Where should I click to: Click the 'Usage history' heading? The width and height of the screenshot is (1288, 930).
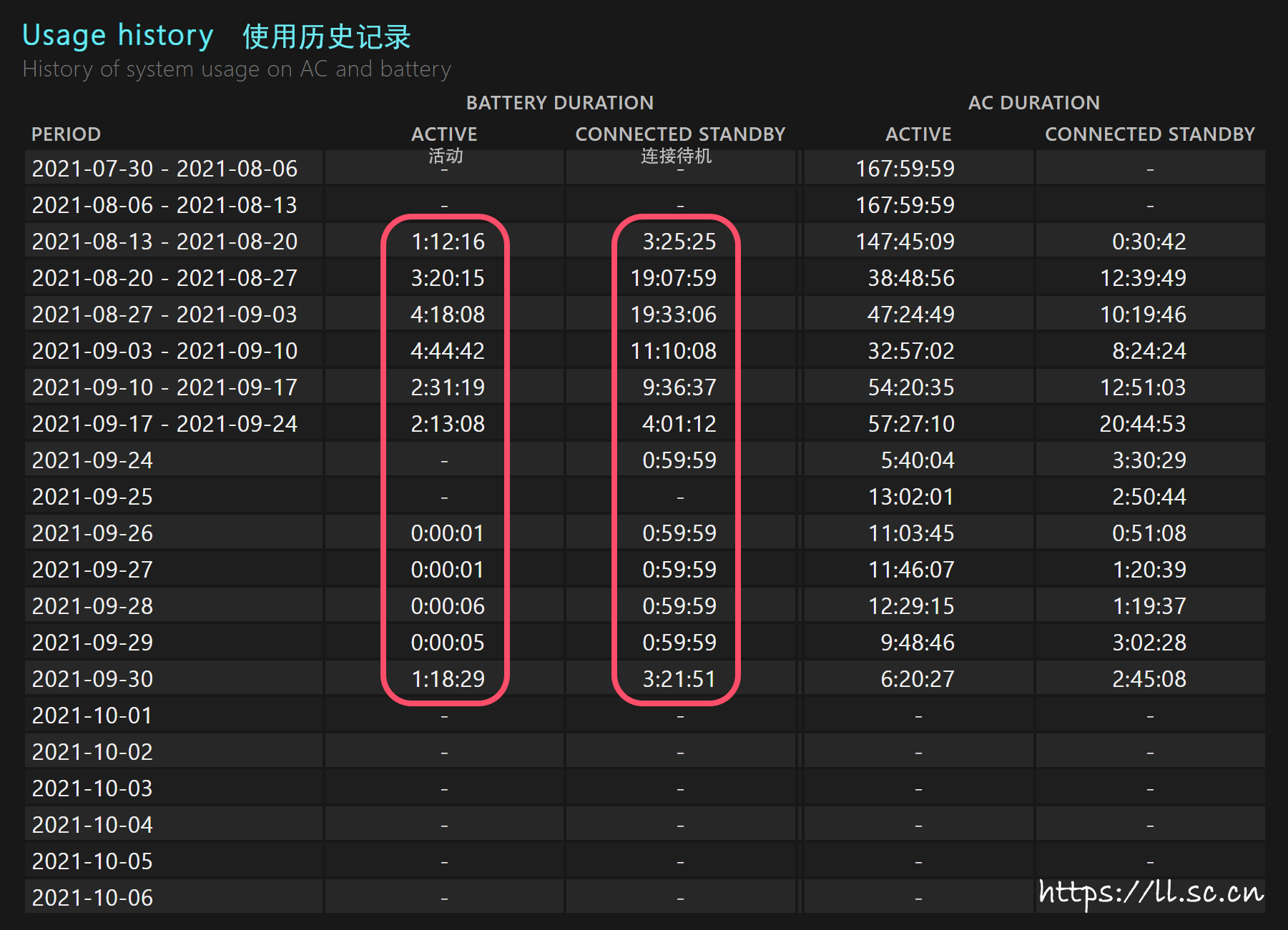tap(118, 36)
